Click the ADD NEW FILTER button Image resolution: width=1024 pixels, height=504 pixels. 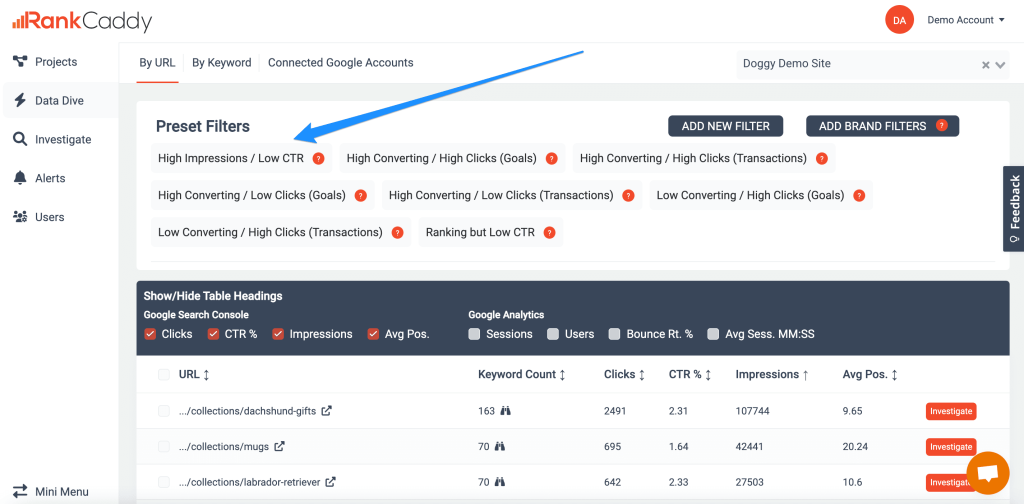click(x=726, y=126)
